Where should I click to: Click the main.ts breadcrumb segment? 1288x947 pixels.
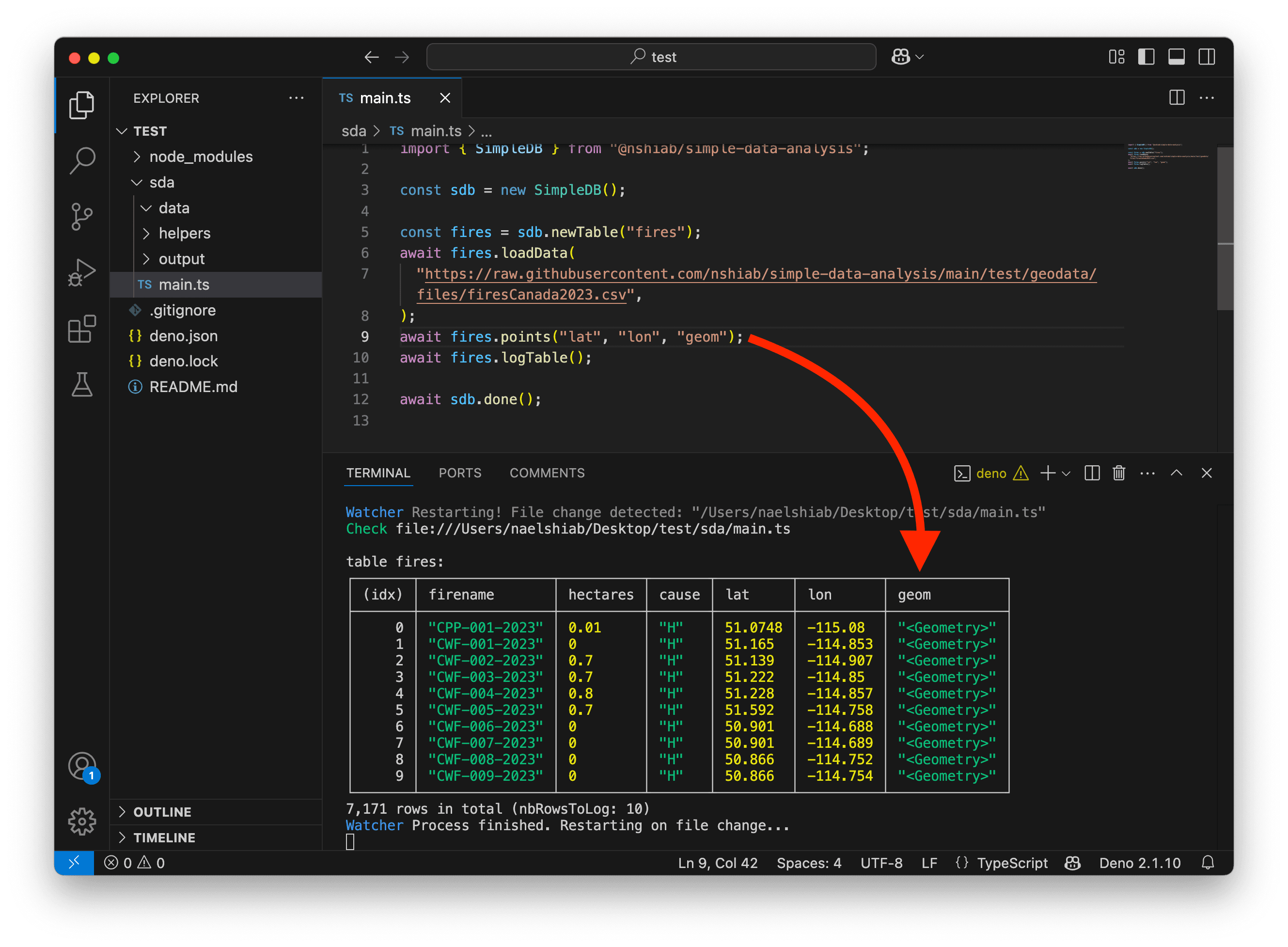click(425, 131)
